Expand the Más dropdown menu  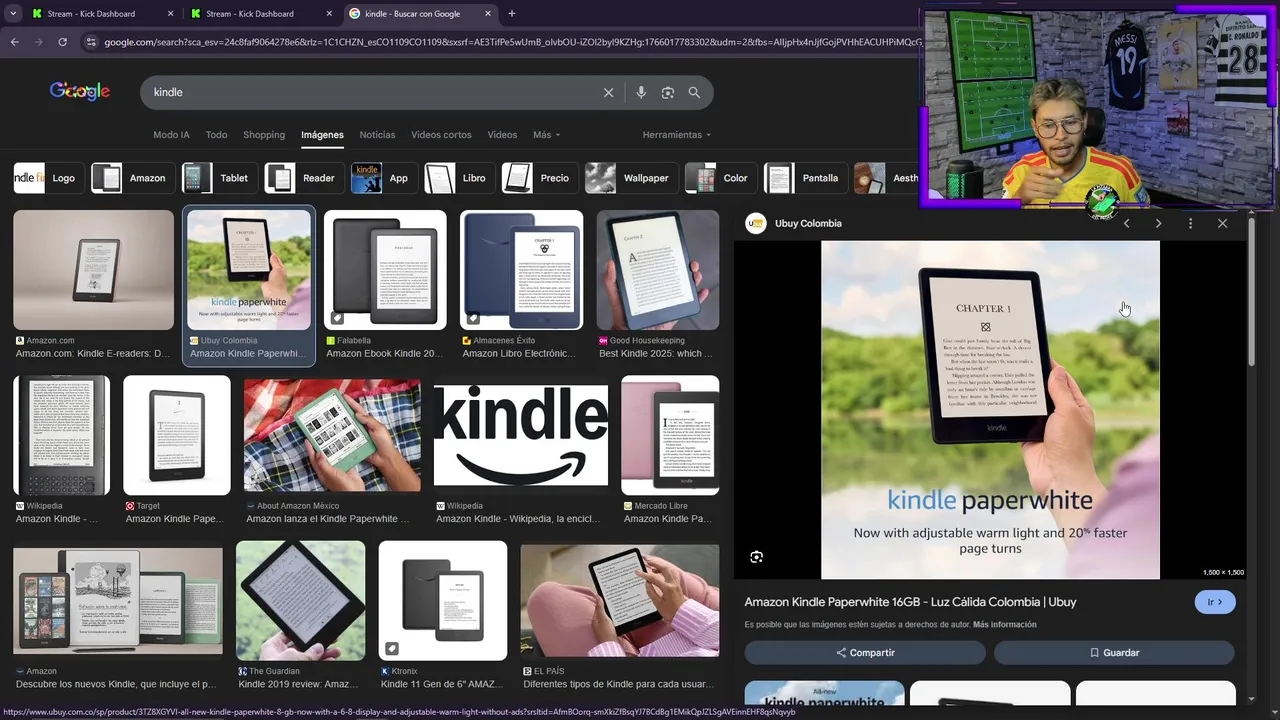tap(546, 135)
